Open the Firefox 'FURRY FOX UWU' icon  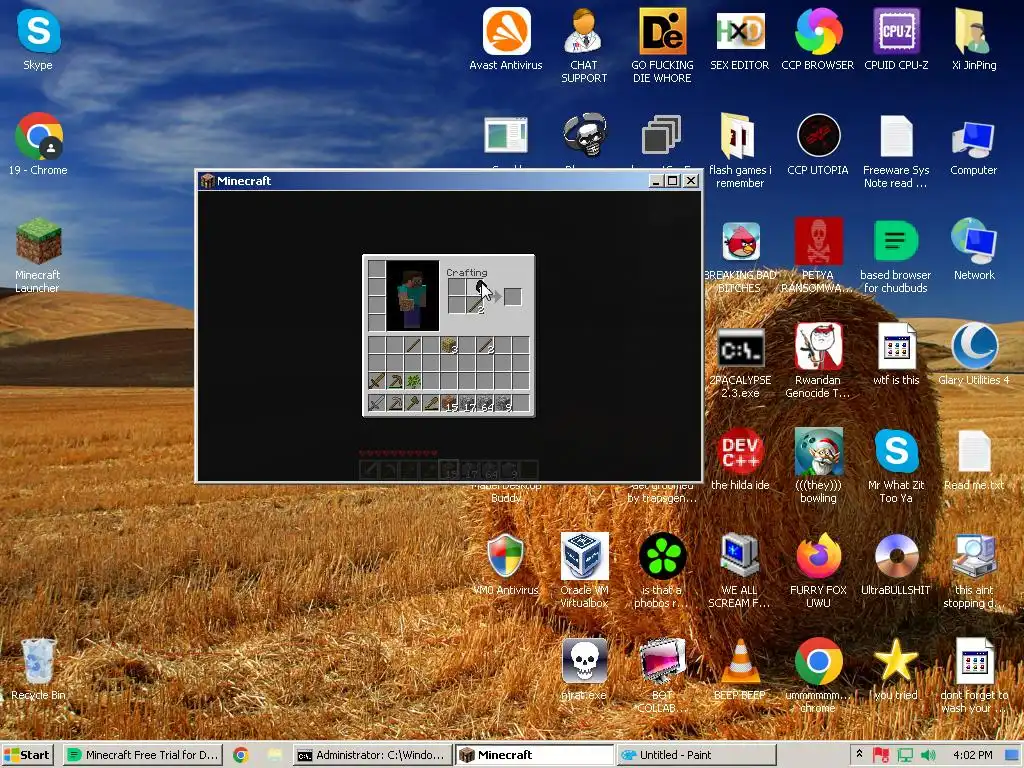[818, 570]
